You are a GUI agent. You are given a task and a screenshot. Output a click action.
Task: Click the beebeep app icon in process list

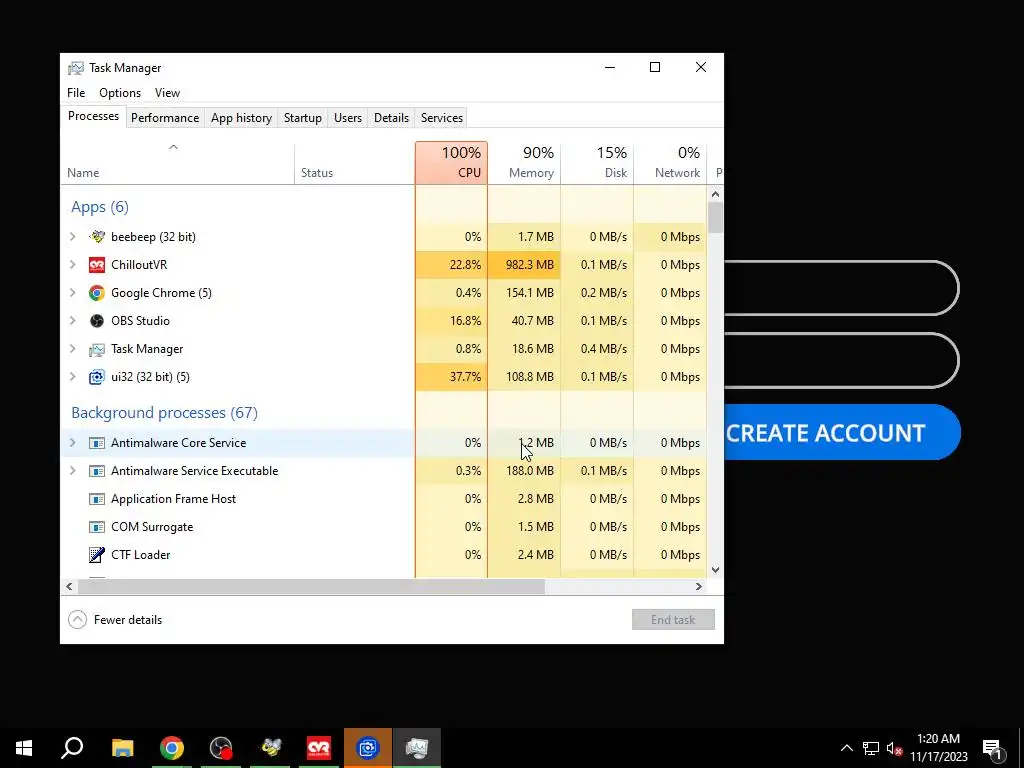click(97, 237)
